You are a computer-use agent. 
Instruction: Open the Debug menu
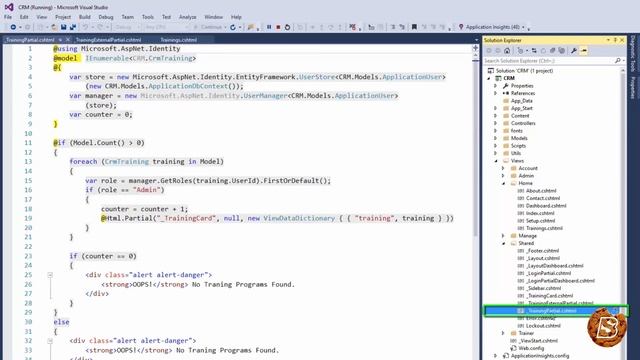[x=106, y=17]
